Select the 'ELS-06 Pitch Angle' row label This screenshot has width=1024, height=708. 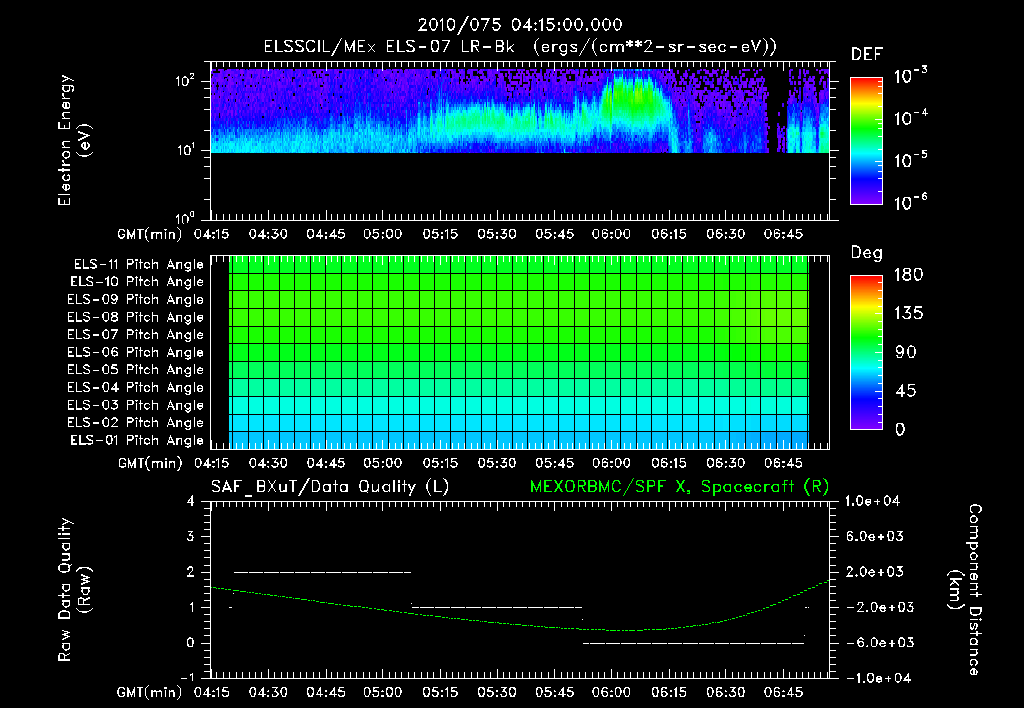[136, 353]
